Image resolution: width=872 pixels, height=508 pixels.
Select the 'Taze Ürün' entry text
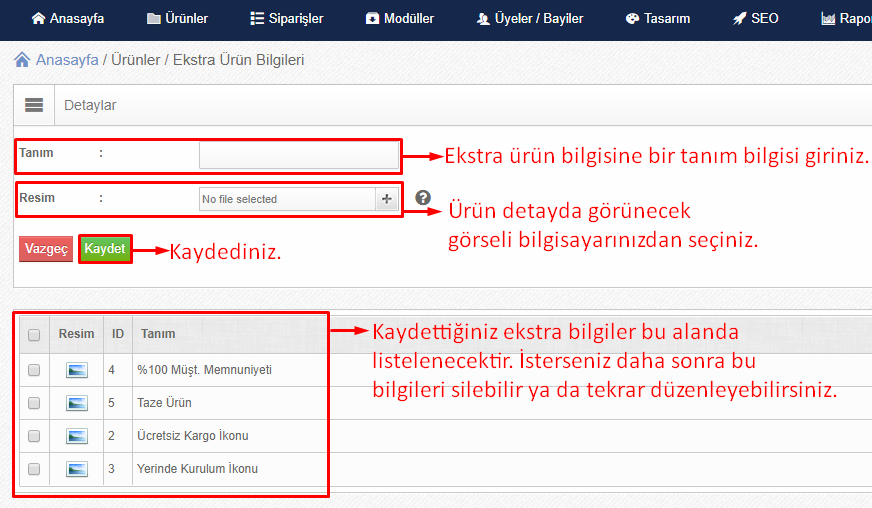tap(164, 403)
